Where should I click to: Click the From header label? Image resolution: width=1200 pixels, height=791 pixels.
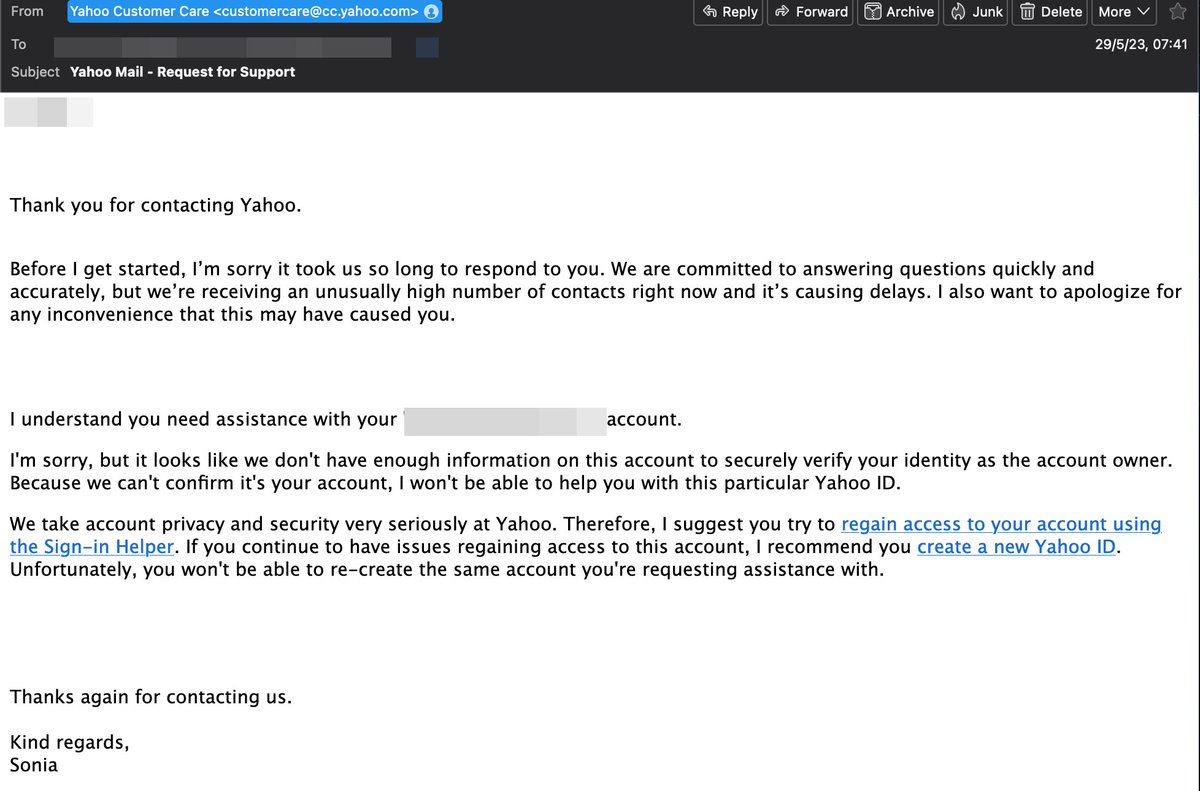pyautogui.click(x=27, y=11)
